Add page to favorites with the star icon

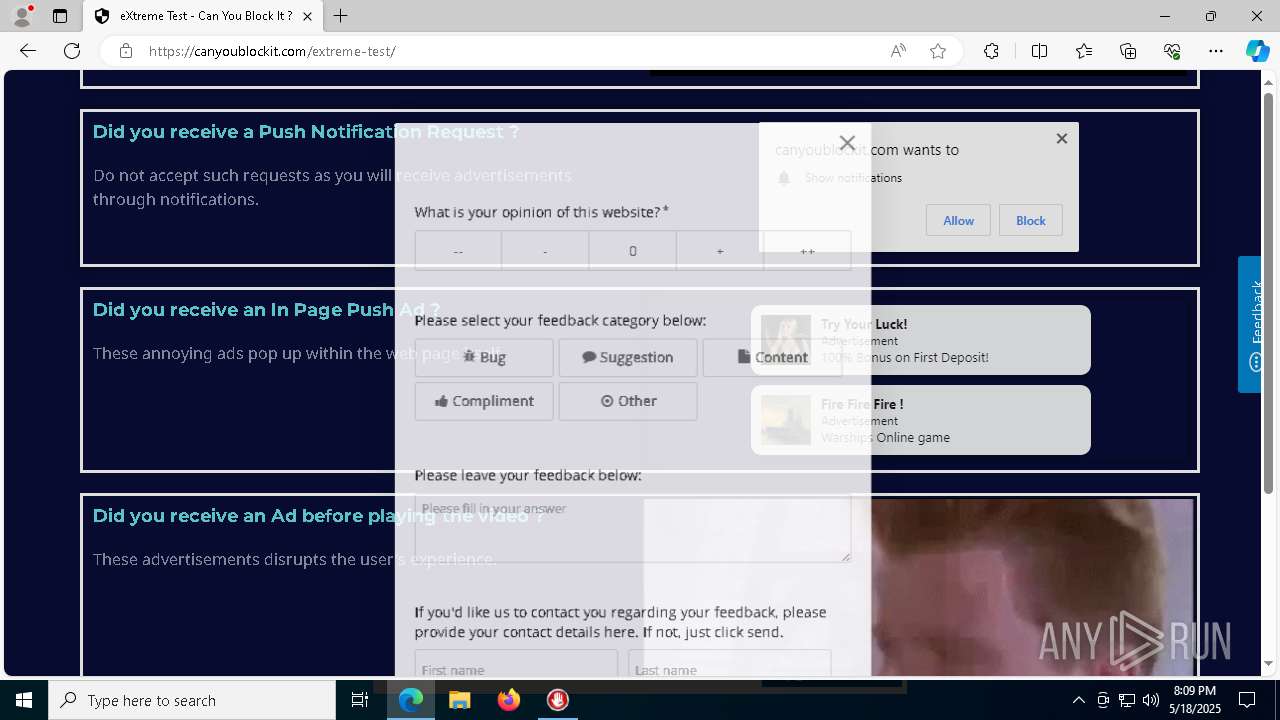pyautogui.click(x=938, y=51)
